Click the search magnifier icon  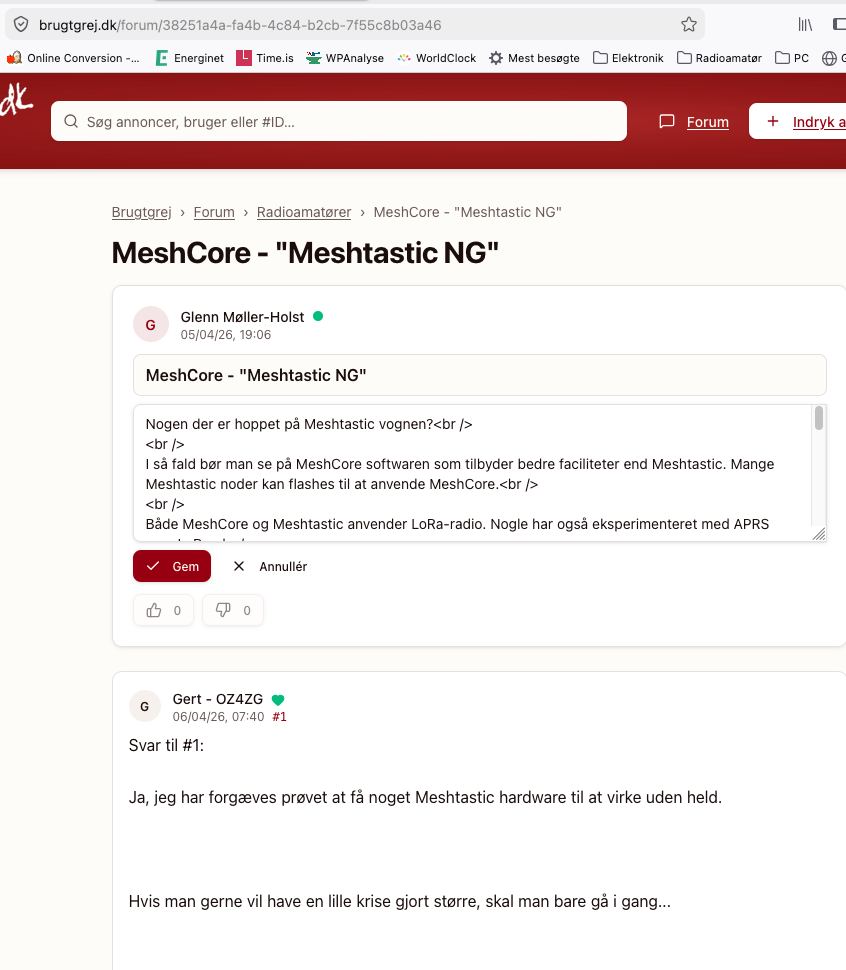[71, 121]
